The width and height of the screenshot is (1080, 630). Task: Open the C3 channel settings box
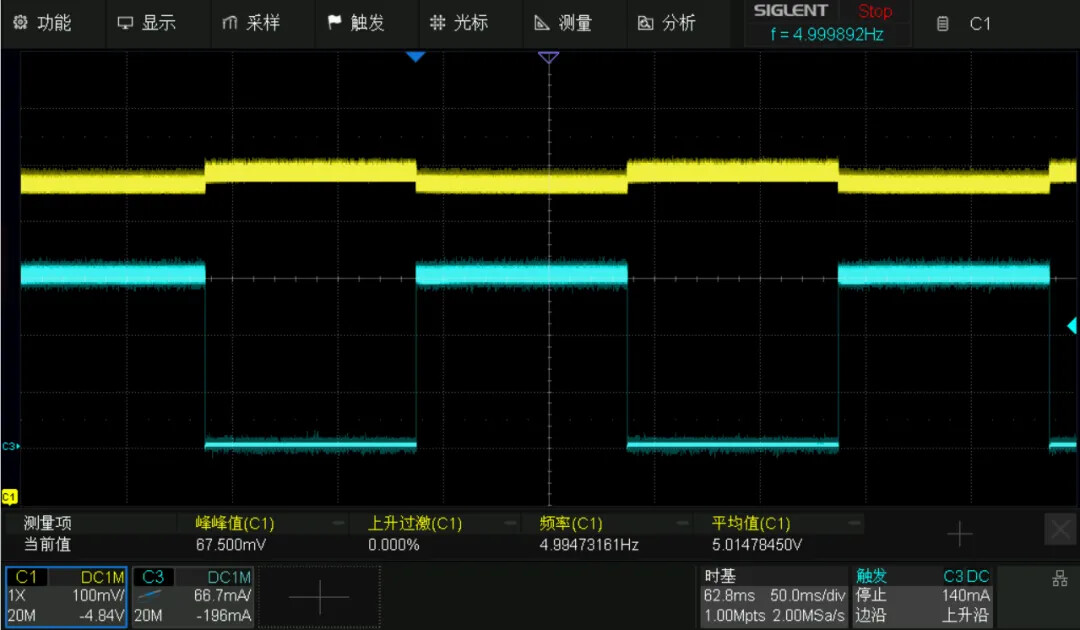coord(193,597)
